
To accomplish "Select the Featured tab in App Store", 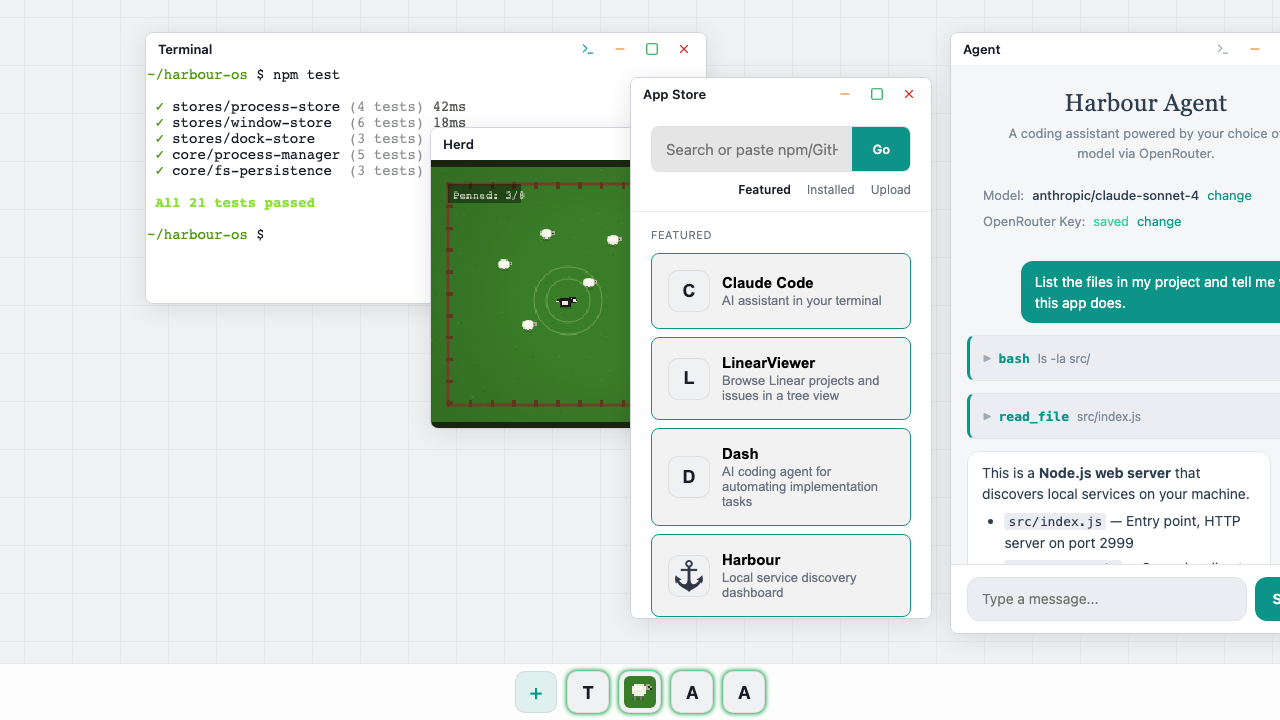I will point(764,190).
